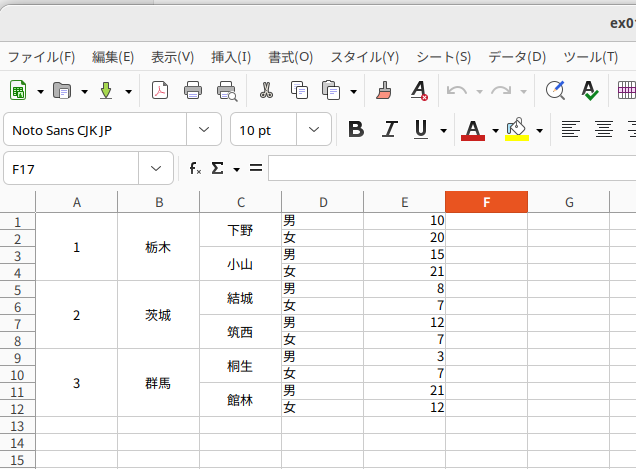
Task: Select row header 5
Action: click(x=17, y=290)
